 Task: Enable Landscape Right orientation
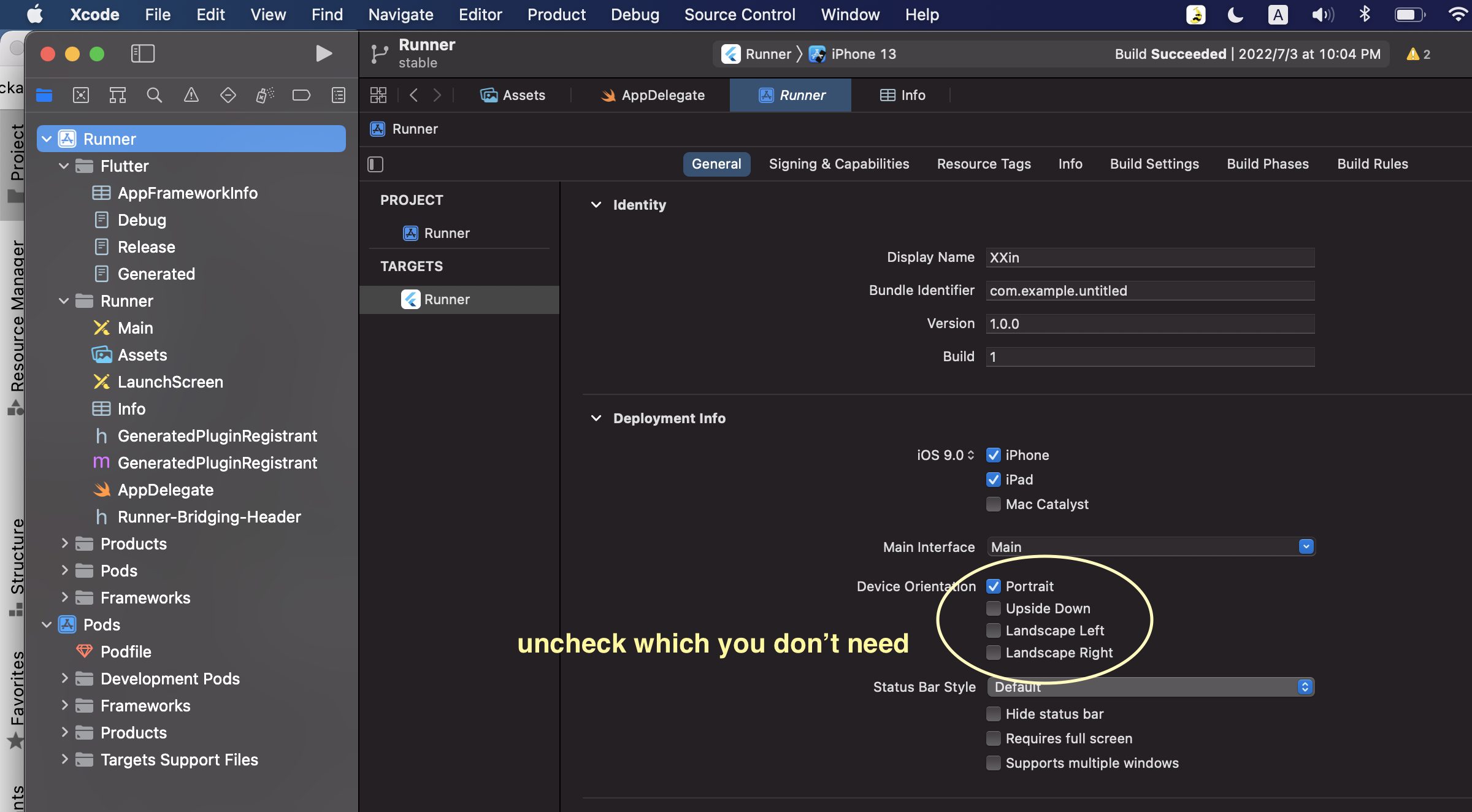tap(994, 653)
